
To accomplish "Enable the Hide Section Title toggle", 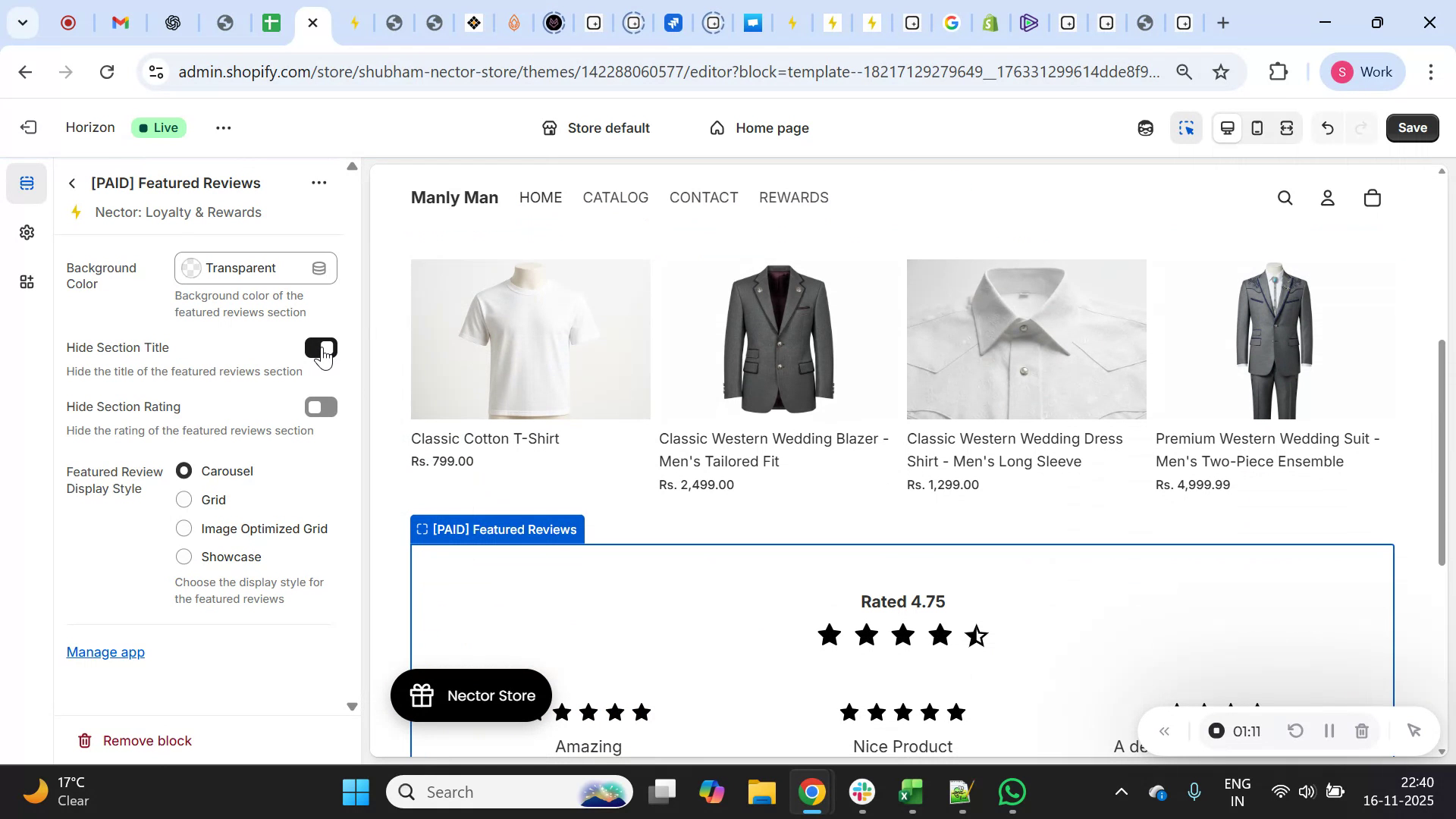I will (321, 347).
